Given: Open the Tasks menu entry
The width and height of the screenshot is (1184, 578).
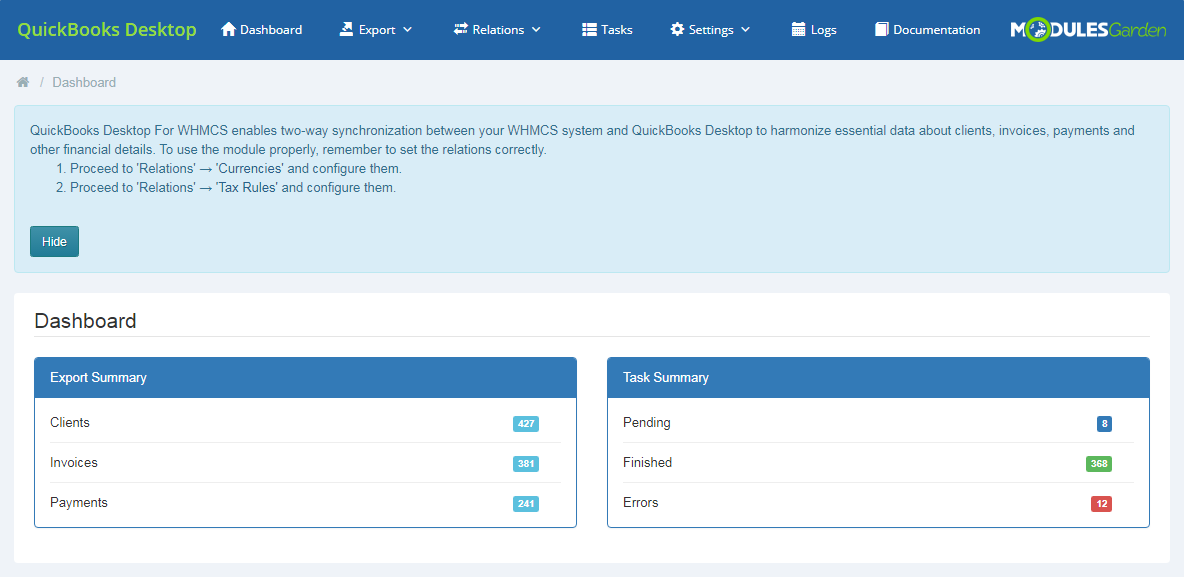Looking at the screenshot, I should pyautogui.click(x=607, y=29).
